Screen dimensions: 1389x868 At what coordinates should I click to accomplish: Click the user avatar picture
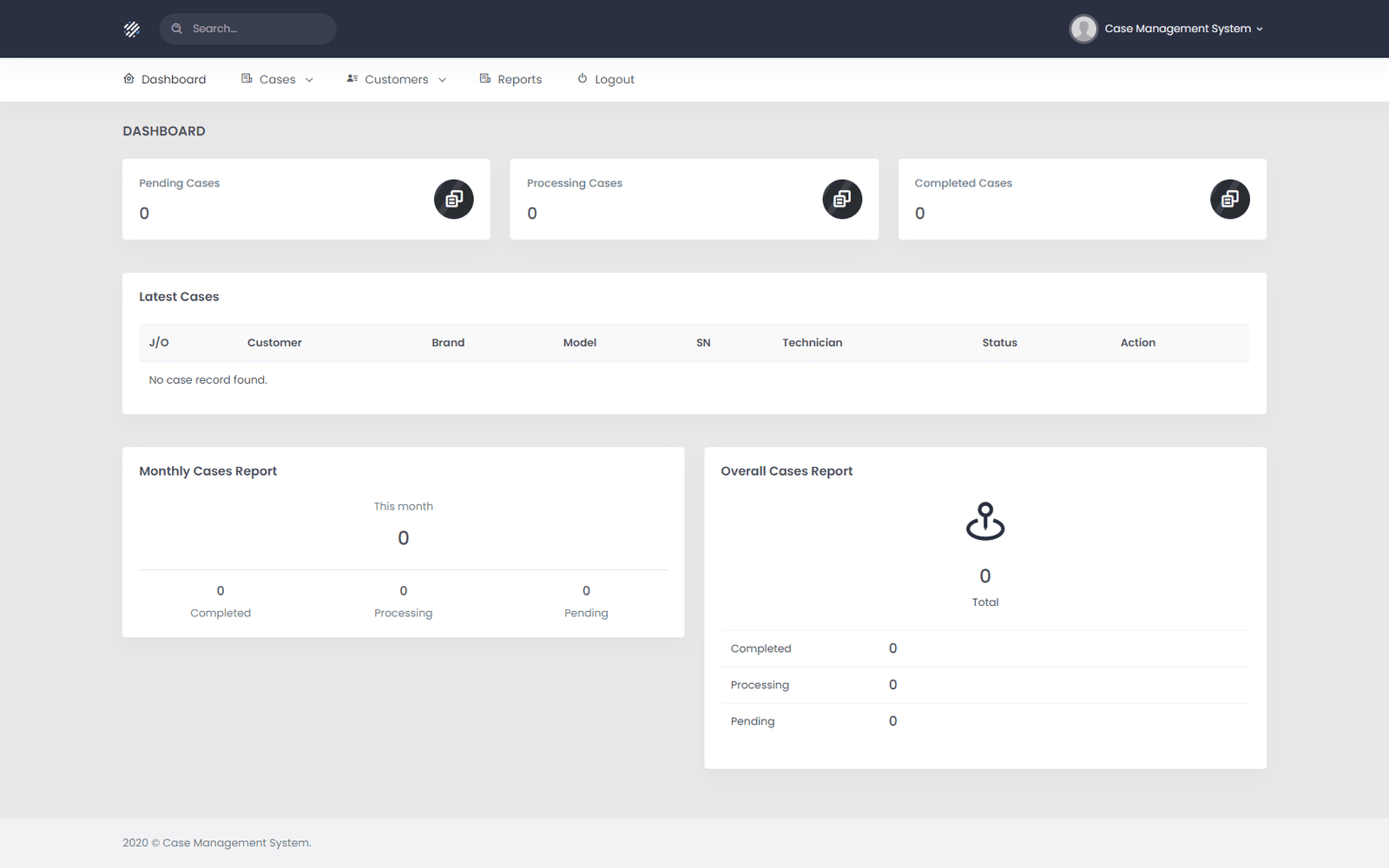click(x=1083, y=29)
